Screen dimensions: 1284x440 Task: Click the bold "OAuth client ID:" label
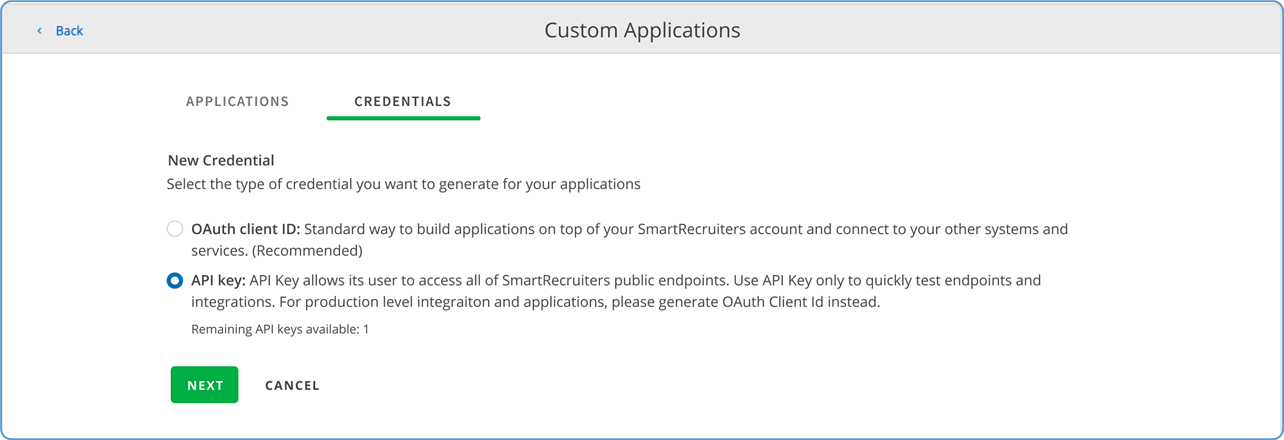(245, 229)
